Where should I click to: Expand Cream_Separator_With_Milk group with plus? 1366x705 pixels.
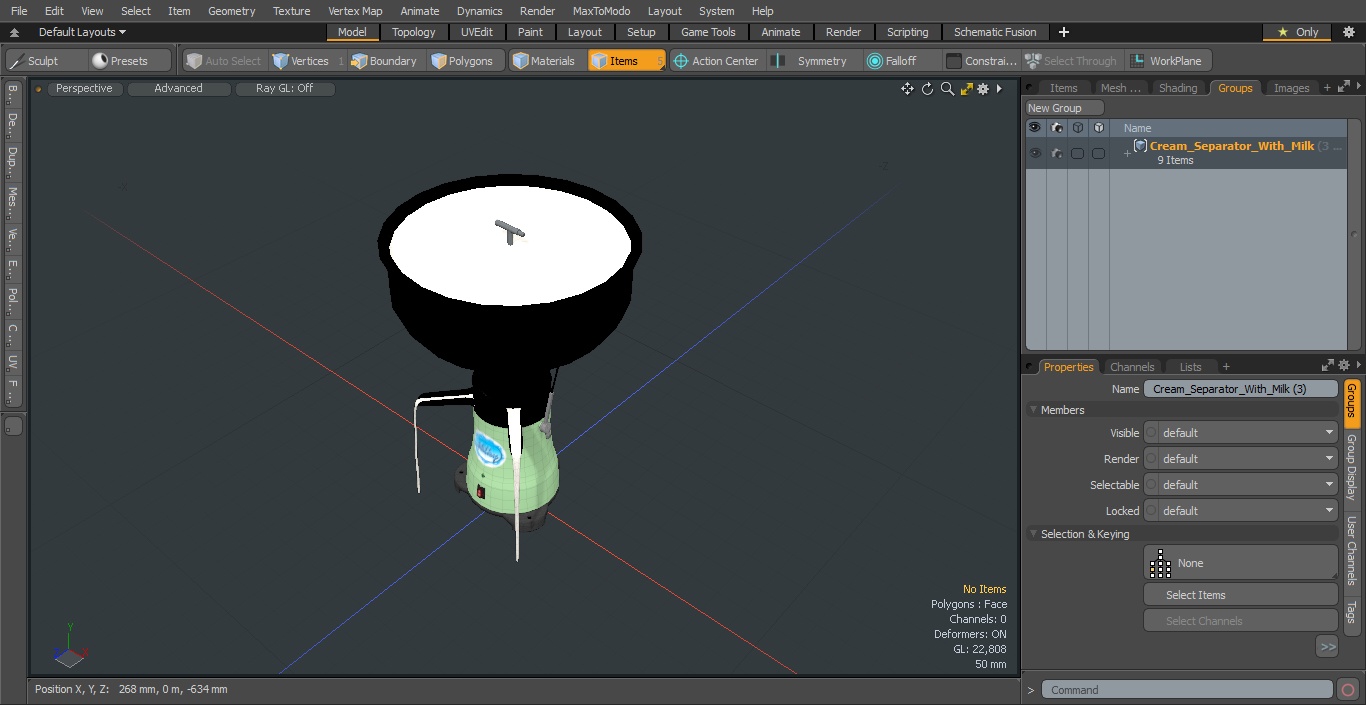(1127, 153)
